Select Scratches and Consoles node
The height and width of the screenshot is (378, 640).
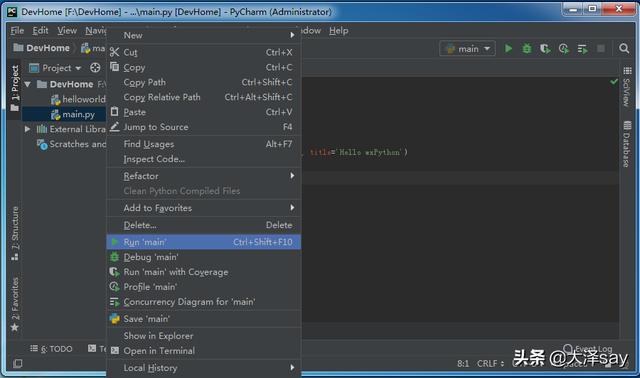coord(71,144)
